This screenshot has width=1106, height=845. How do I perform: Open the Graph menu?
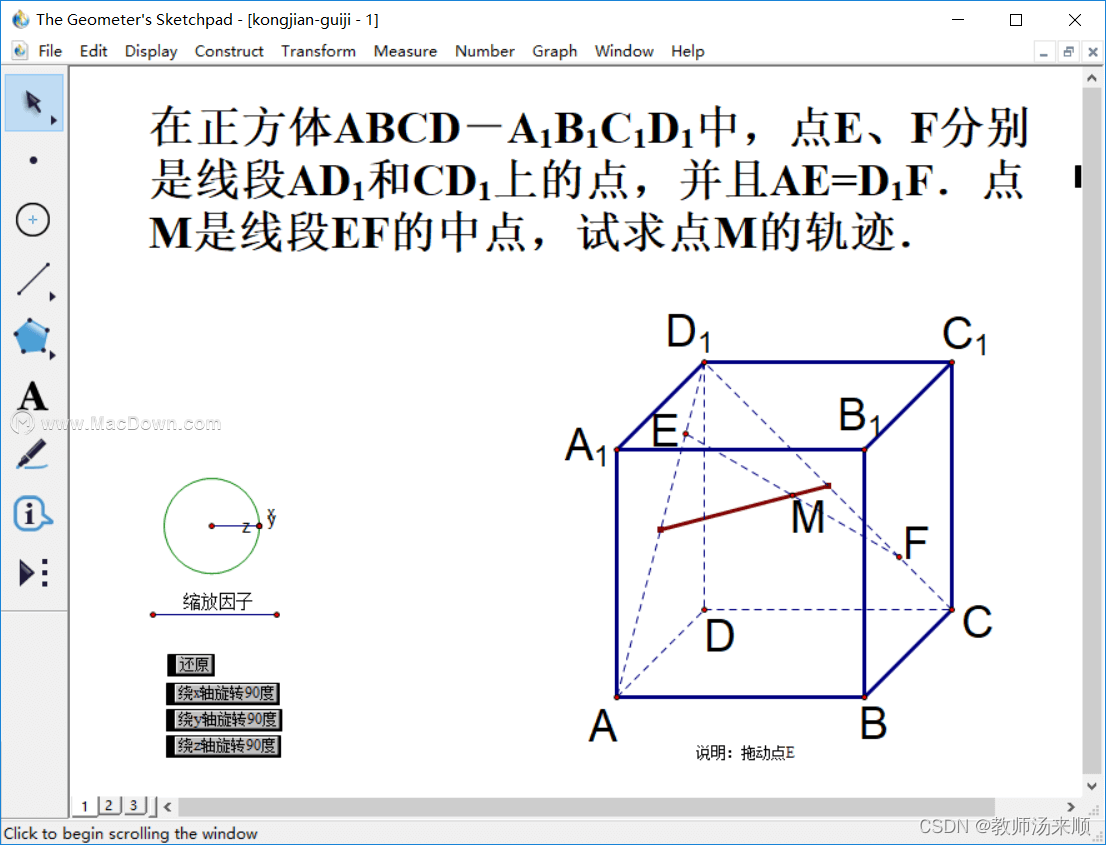[x=554, y=51]
